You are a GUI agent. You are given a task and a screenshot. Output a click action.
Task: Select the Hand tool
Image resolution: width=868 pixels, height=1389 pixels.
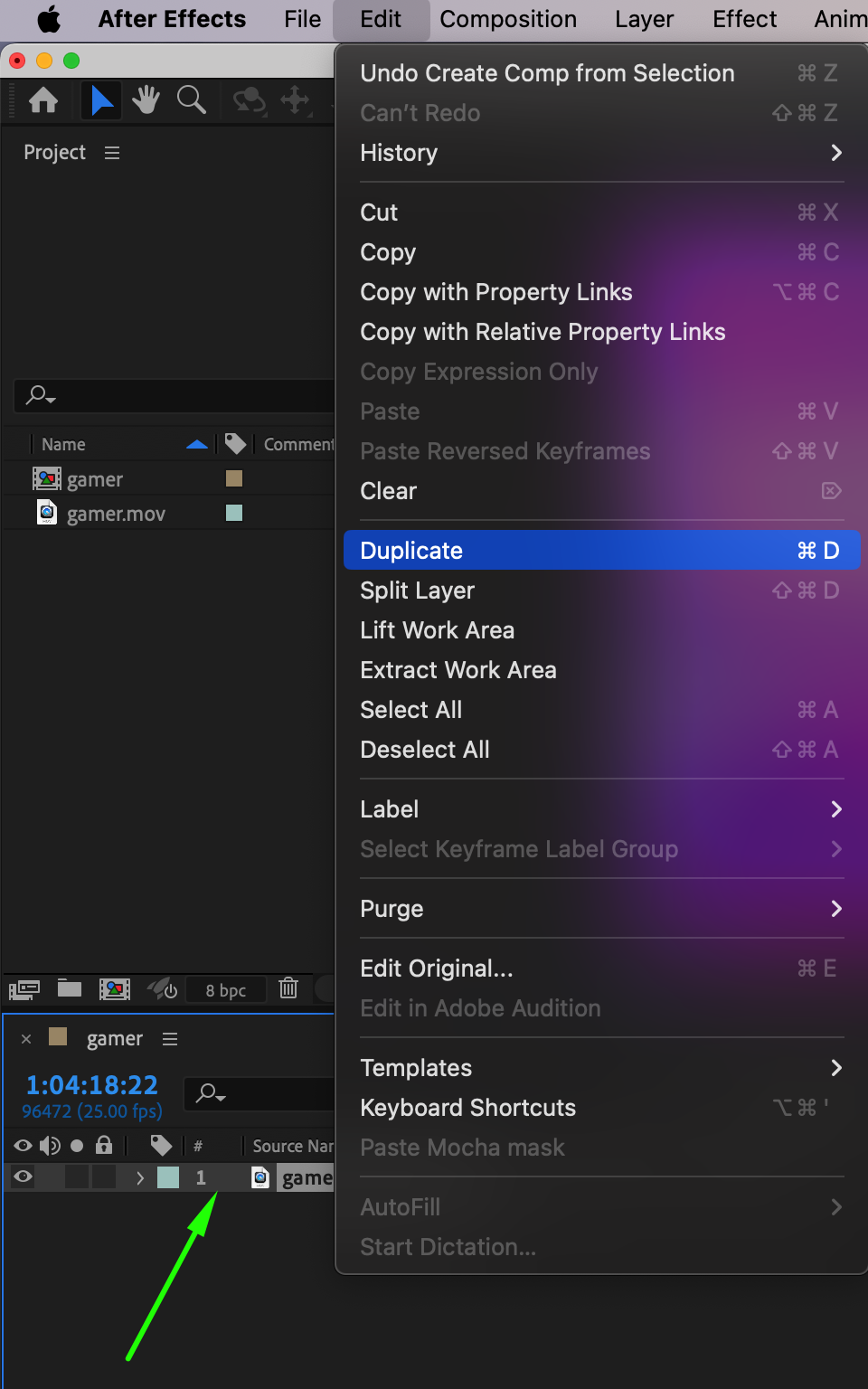click(x=146, y=99)
